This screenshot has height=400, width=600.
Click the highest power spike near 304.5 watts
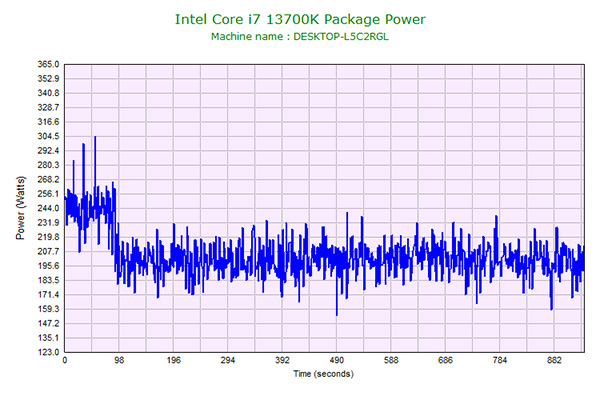[x=95, y=137]
